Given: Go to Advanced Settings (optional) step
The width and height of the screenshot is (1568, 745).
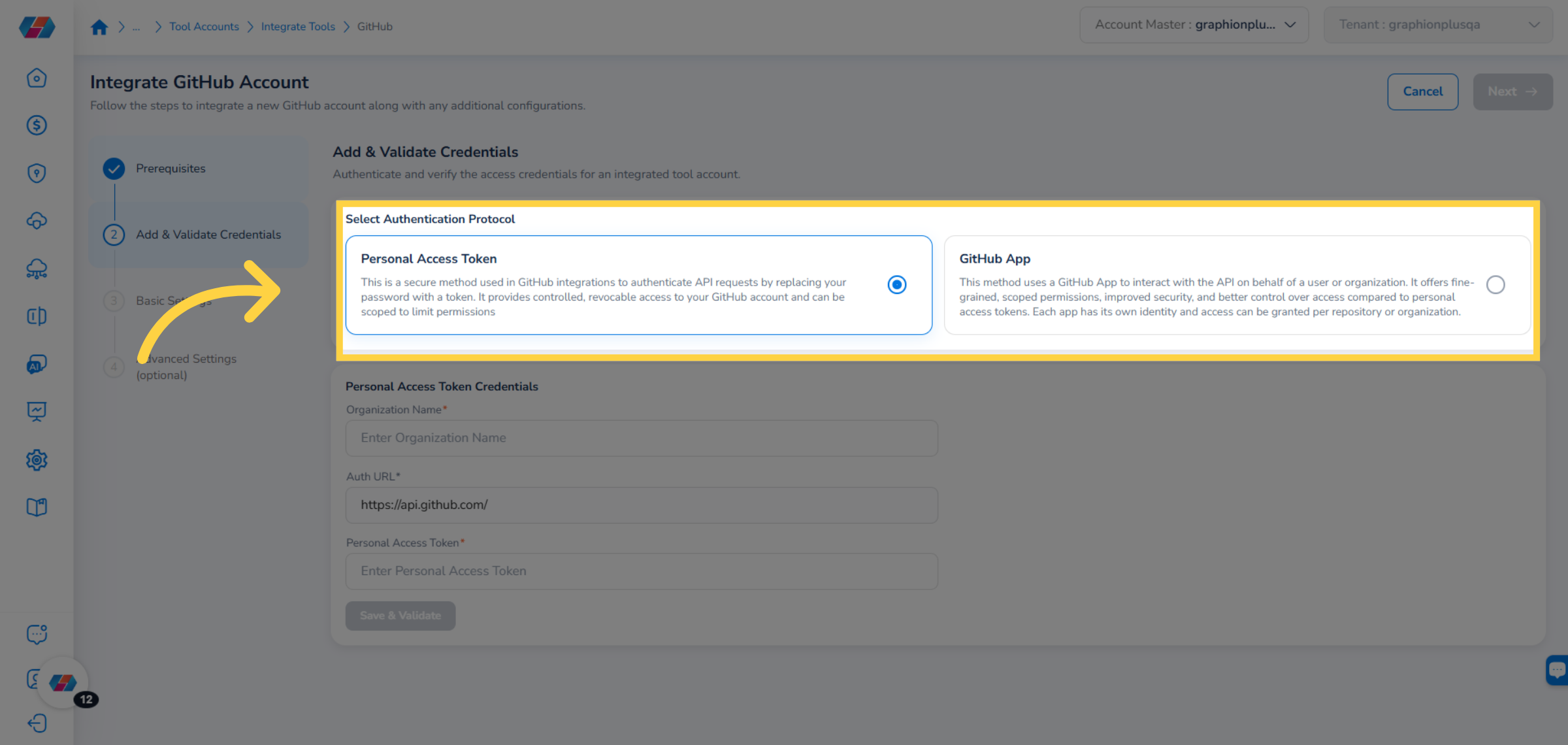Looking at the screenshot, I should tap(186, 367).
